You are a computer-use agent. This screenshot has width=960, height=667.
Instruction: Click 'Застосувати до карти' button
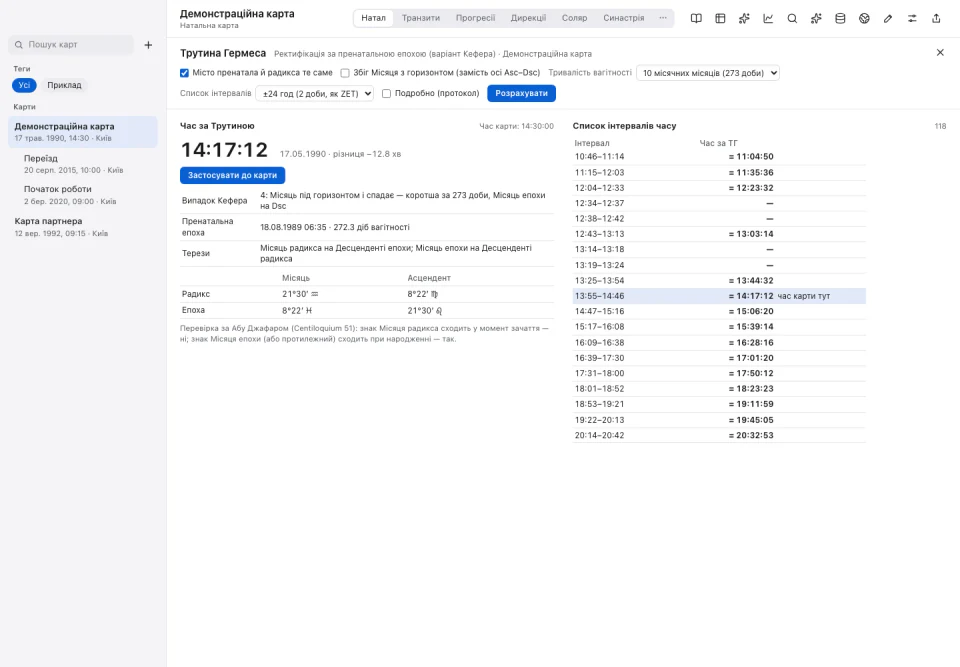[233, 175]
